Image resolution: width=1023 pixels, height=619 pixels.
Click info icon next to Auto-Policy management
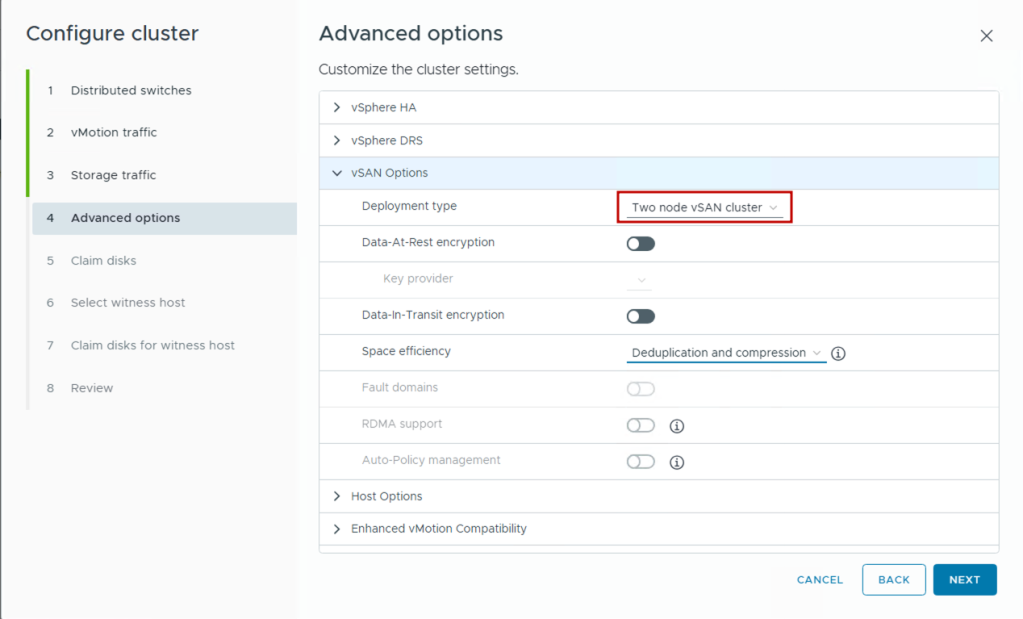677,462
